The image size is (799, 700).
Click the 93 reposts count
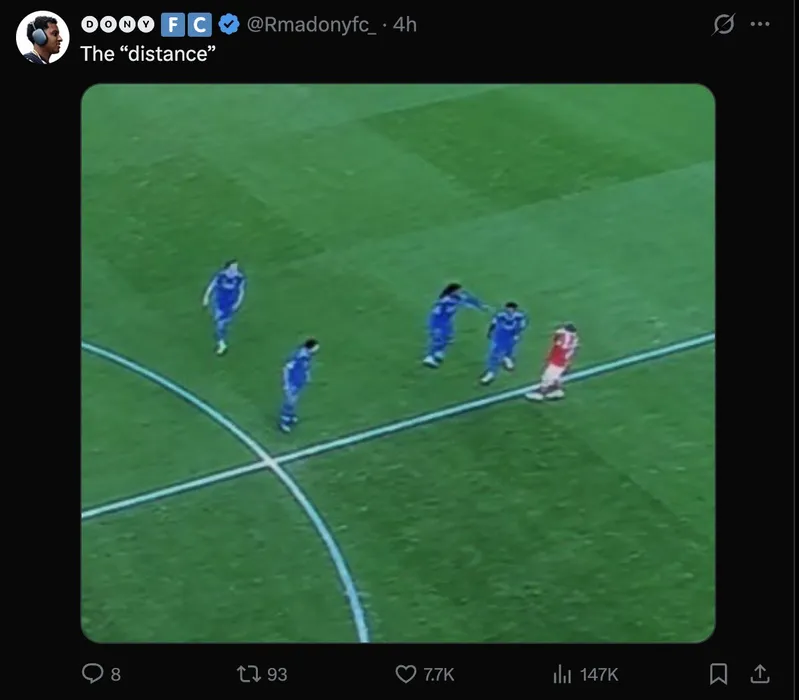(277, 675)
